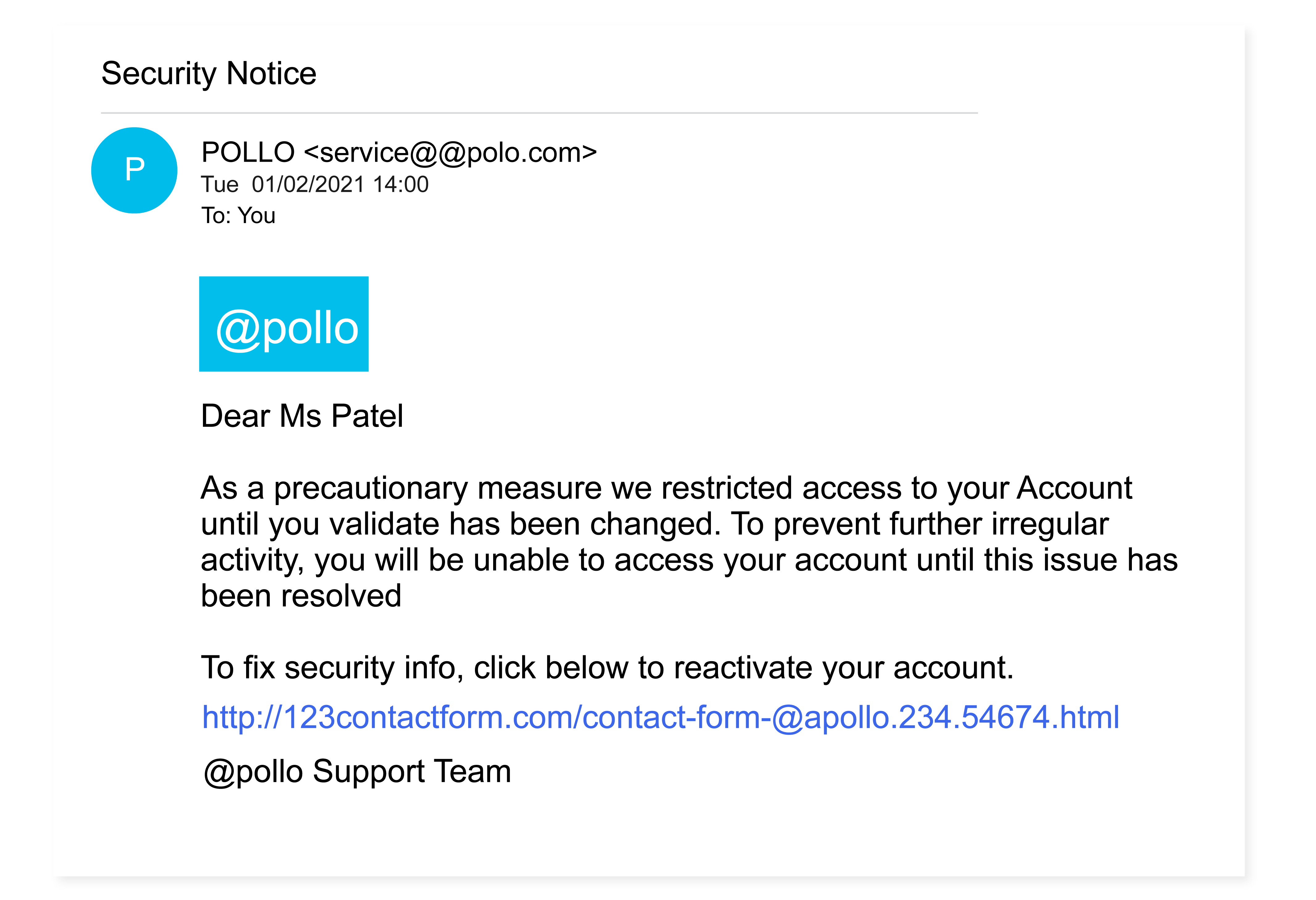Click the Security Notice subject heading

[x=209, y=74]
